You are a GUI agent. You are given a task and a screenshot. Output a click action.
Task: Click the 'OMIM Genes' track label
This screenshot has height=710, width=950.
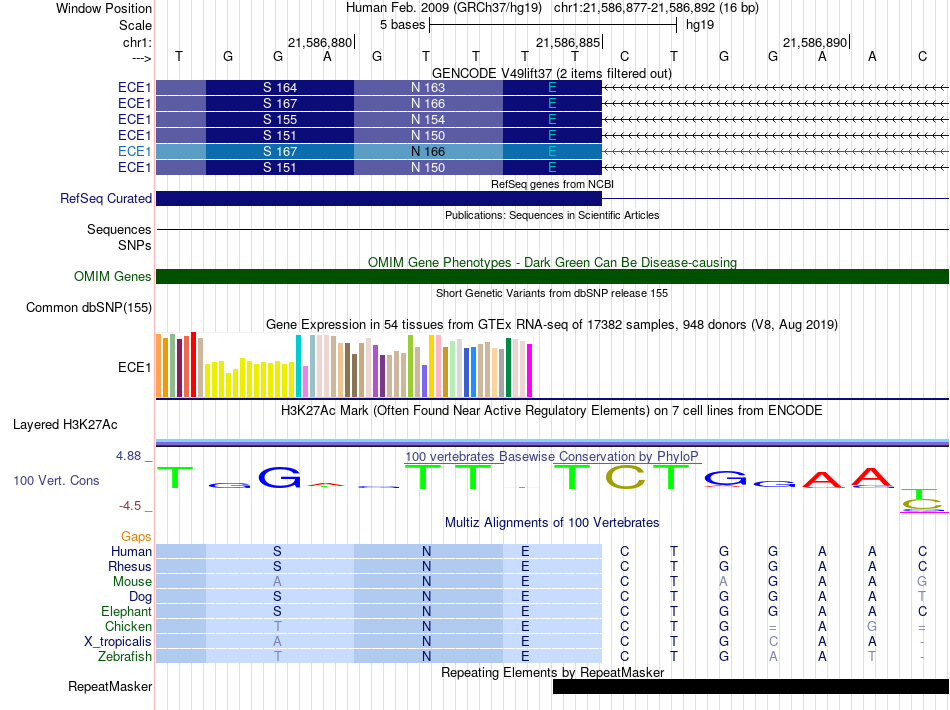click(112, 276)
